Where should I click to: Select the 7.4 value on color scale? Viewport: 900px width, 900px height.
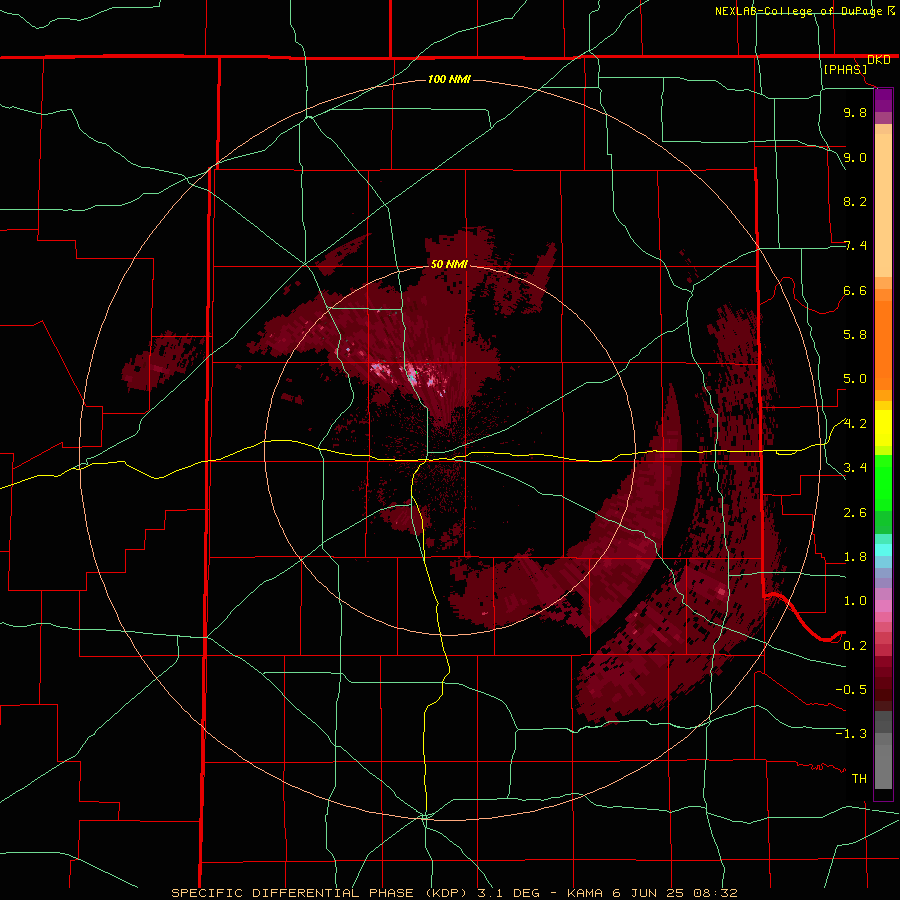point(855,246)
